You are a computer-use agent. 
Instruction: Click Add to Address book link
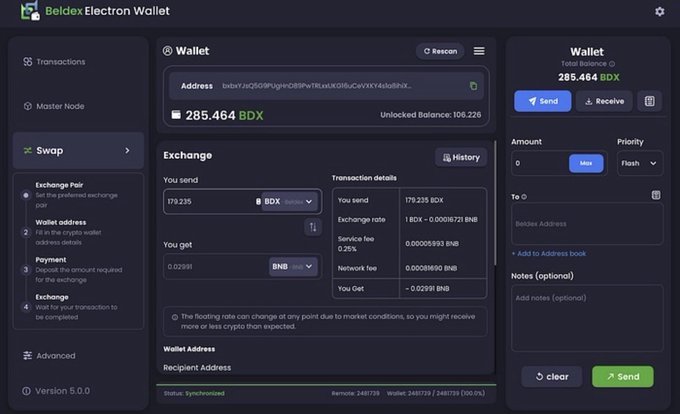[x=549, y=254]
